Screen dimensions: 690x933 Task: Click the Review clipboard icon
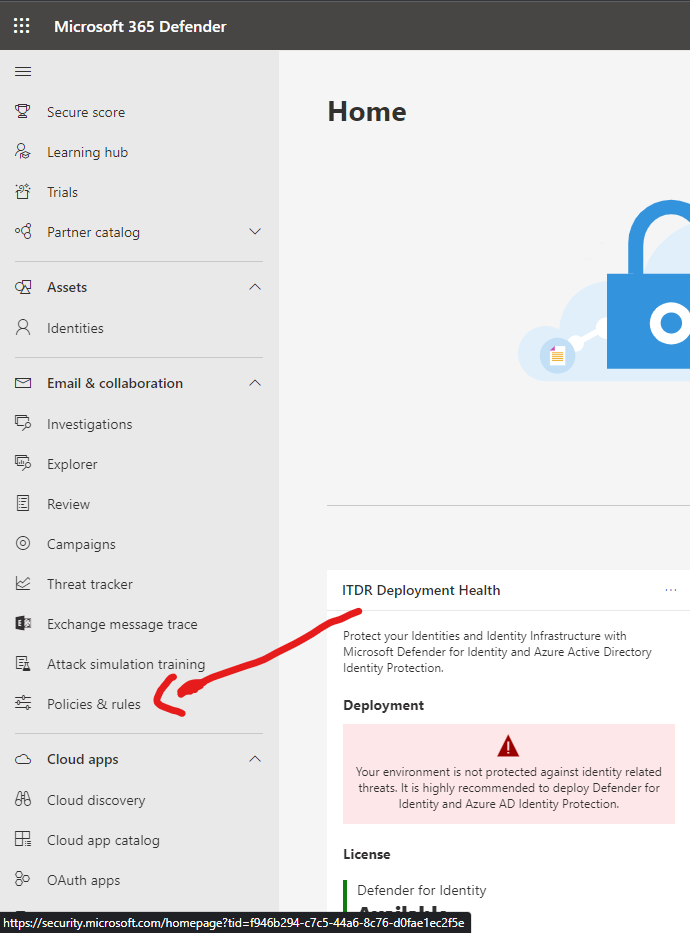tap(23, 503)
